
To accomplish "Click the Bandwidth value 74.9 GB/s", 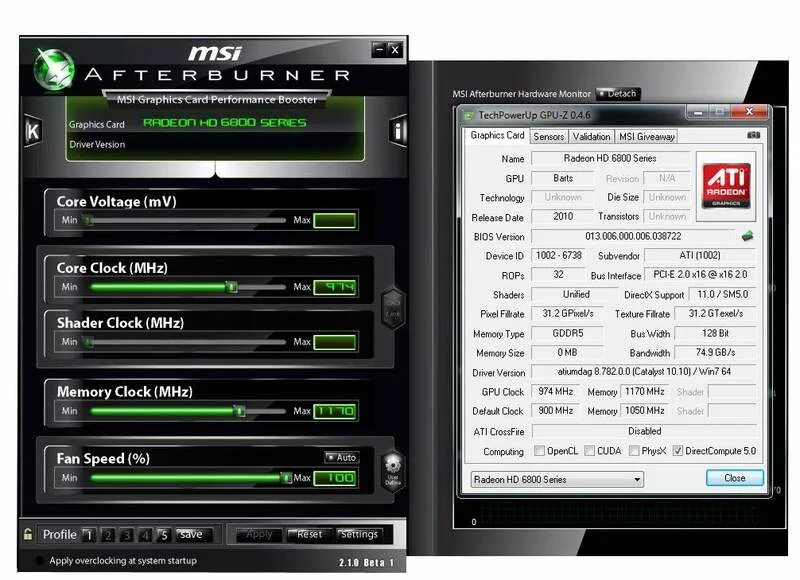I will (x=715, y=352).
